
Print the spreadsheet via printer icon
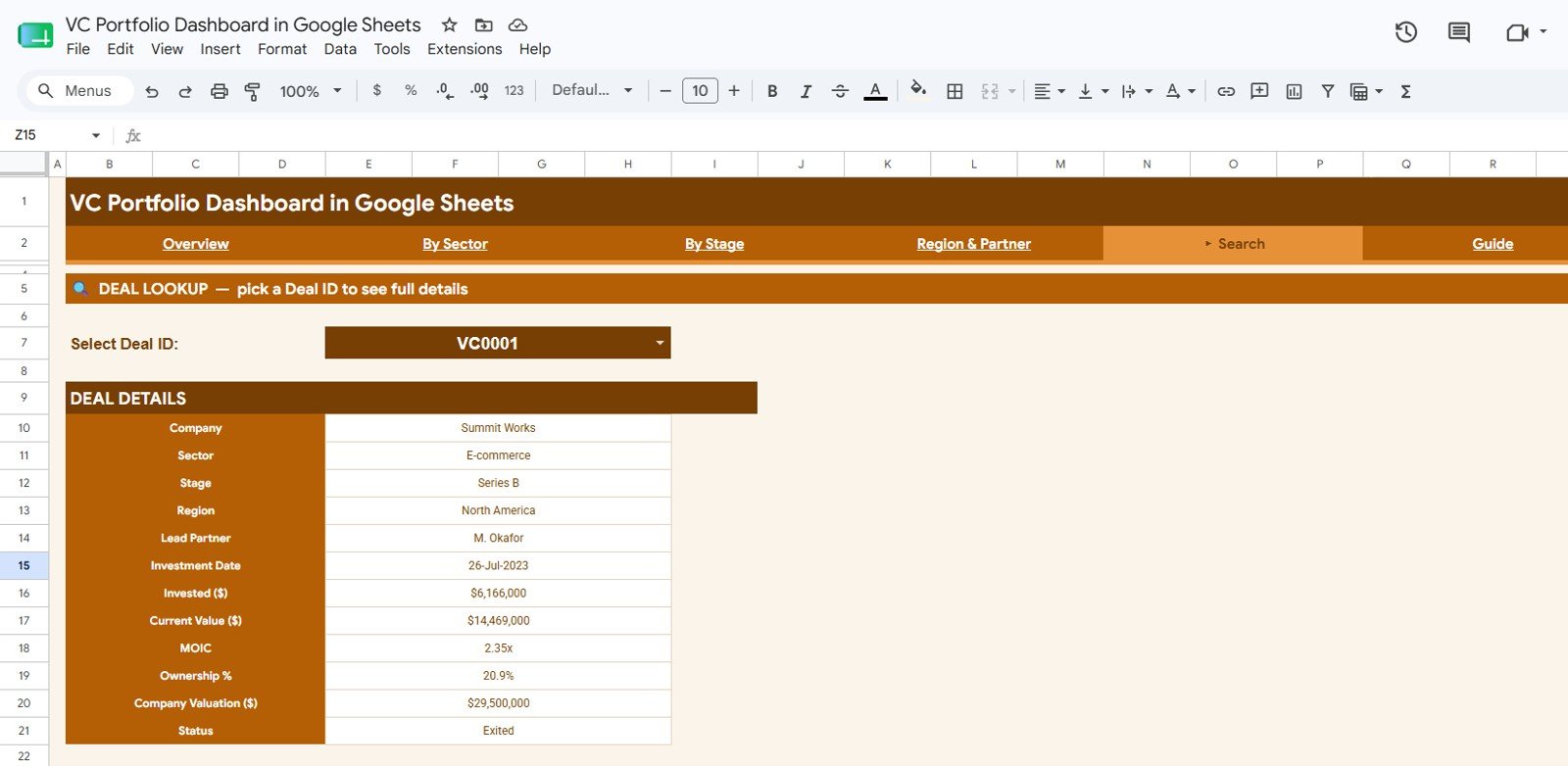point(220,91)
